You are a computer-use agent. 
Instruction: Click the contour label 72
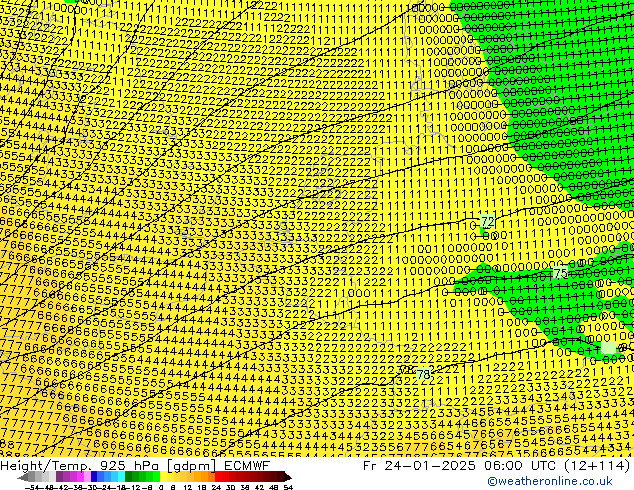(x=487, y=221)
